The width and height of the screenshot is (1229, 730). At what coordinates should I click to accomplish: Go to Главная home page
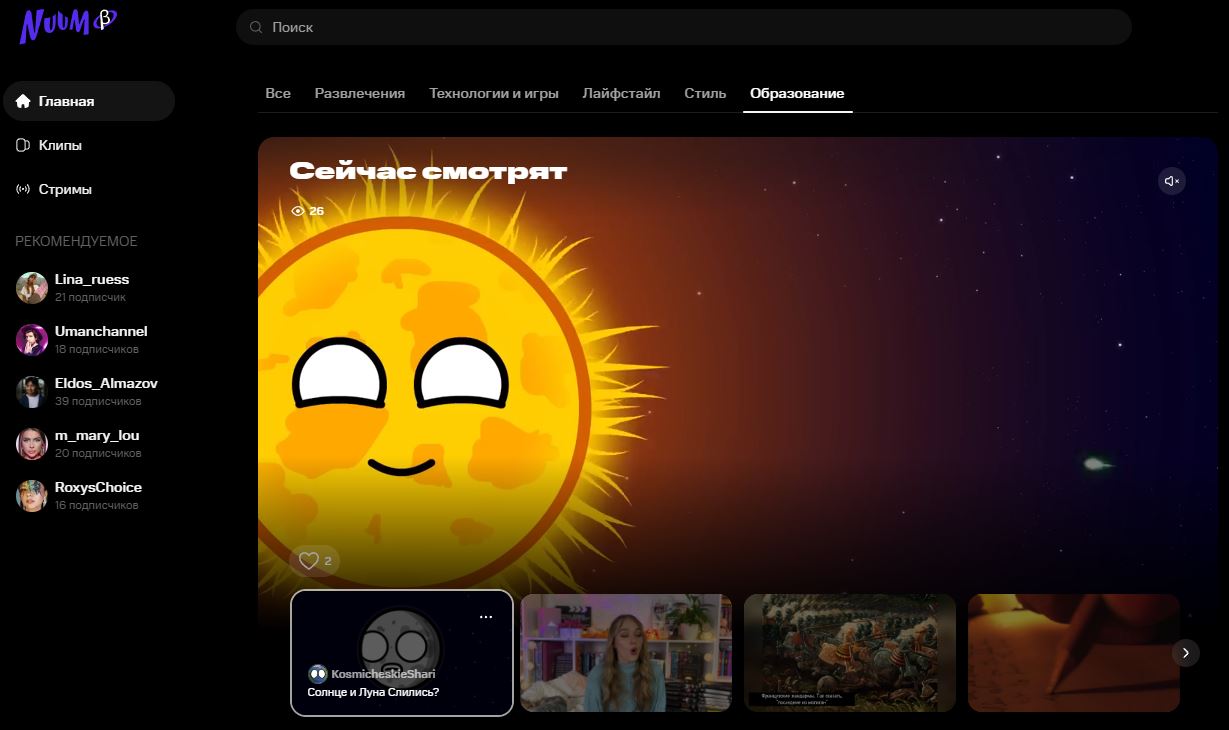click(x=66, y=101)
